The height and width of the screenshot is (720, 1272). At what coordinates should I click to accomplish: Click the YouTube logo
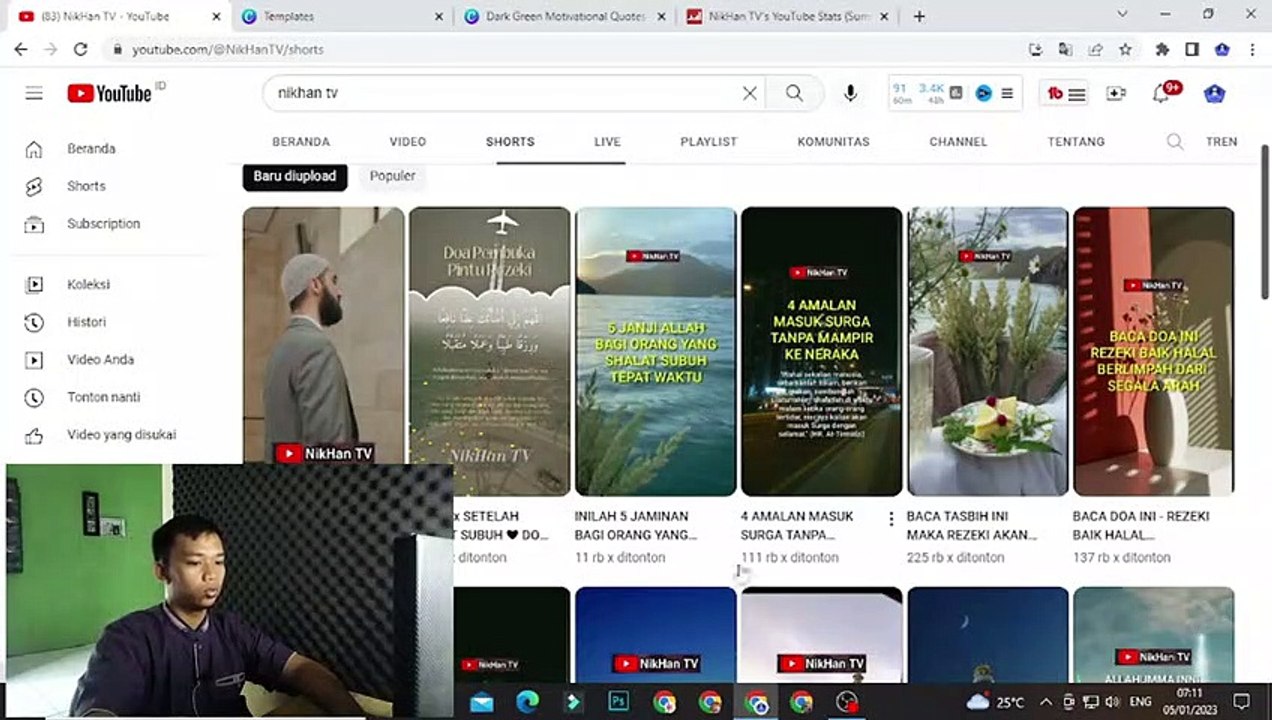[x=109, y=93]
